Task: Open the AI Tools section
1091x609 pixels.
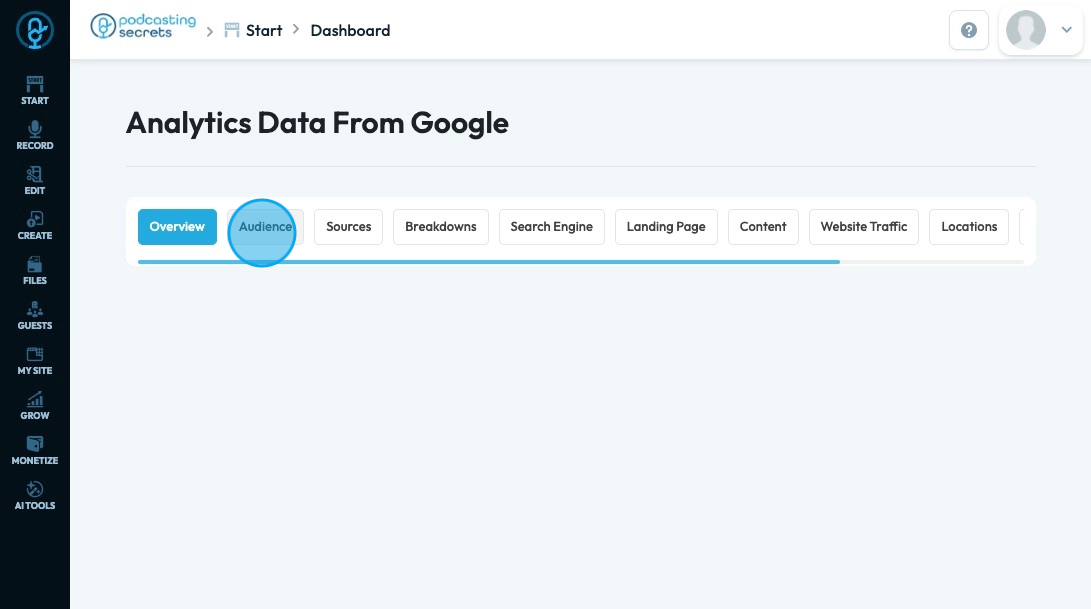Action: (x=35, y=495)
